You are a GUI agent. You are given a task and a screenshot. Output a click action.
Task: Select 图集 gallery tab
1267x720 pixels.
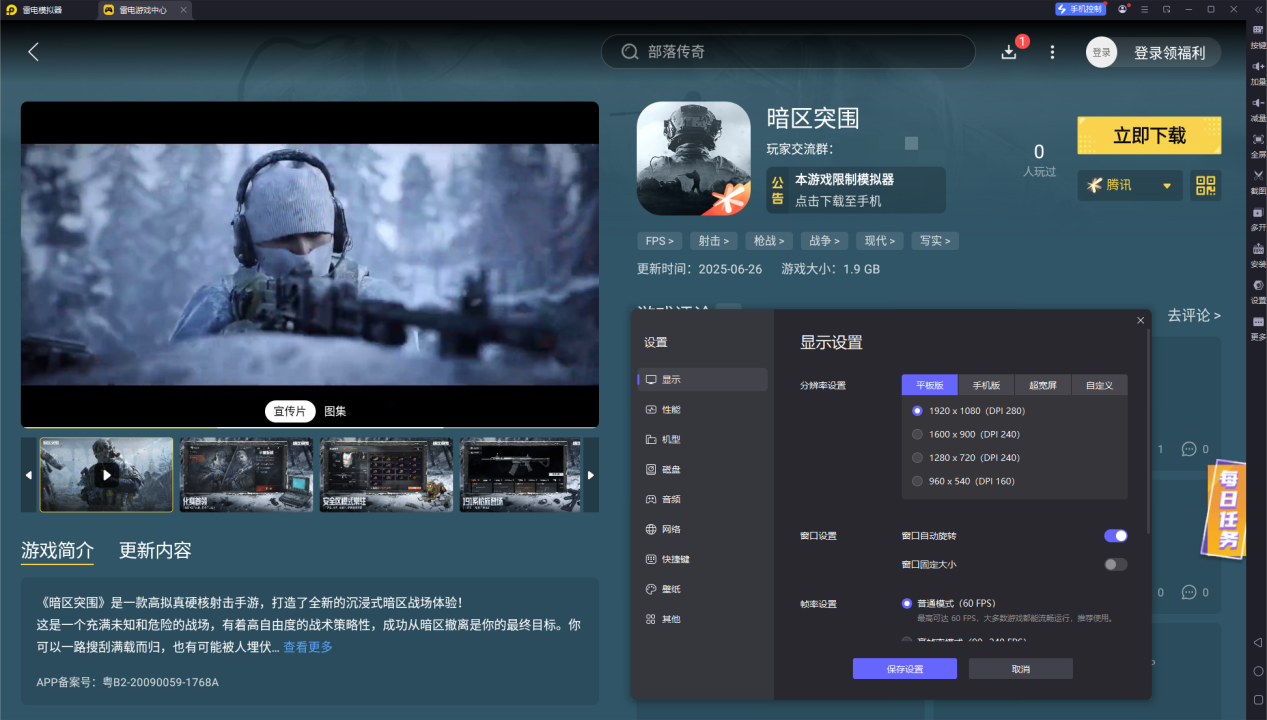(335, 411)
